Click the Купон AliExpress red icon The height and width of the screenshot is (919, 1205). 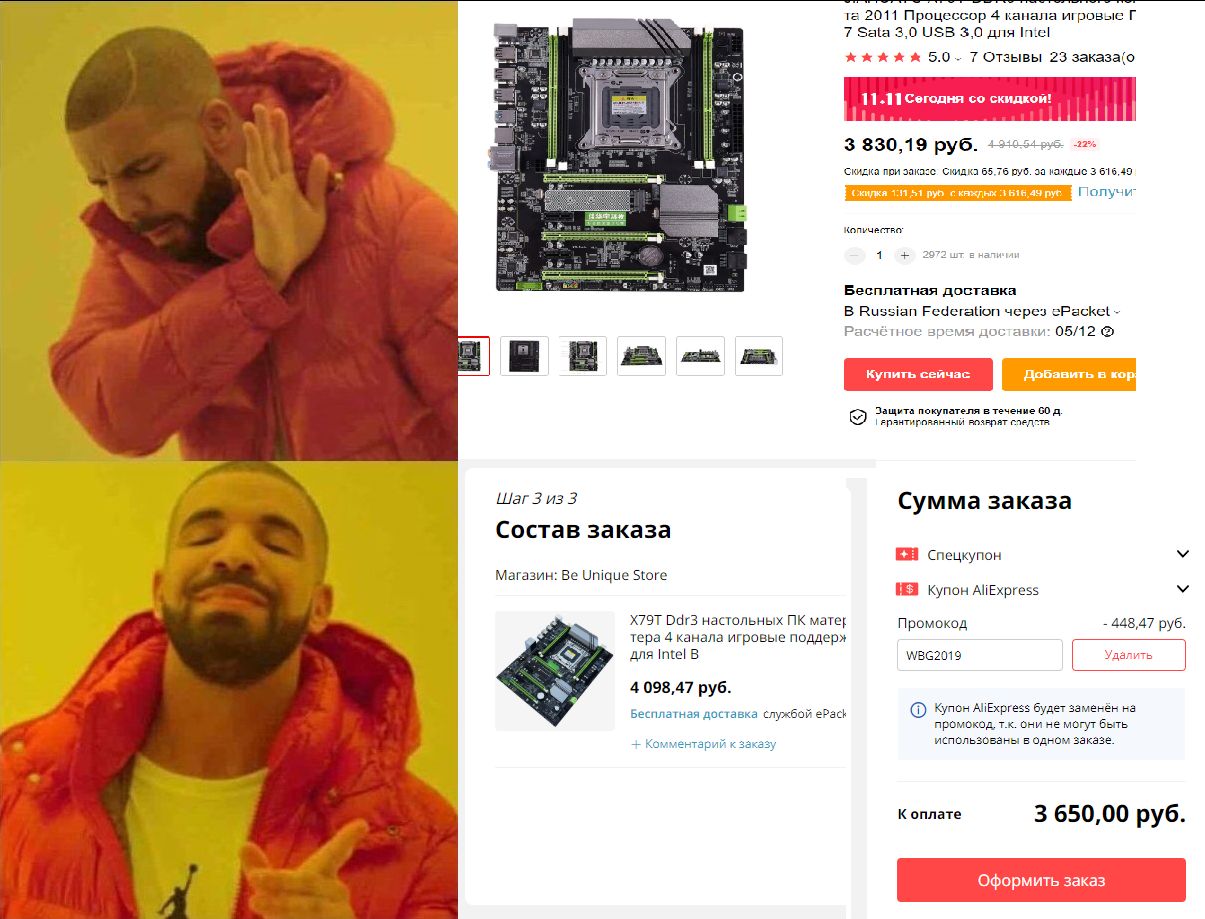coord(907,589)
